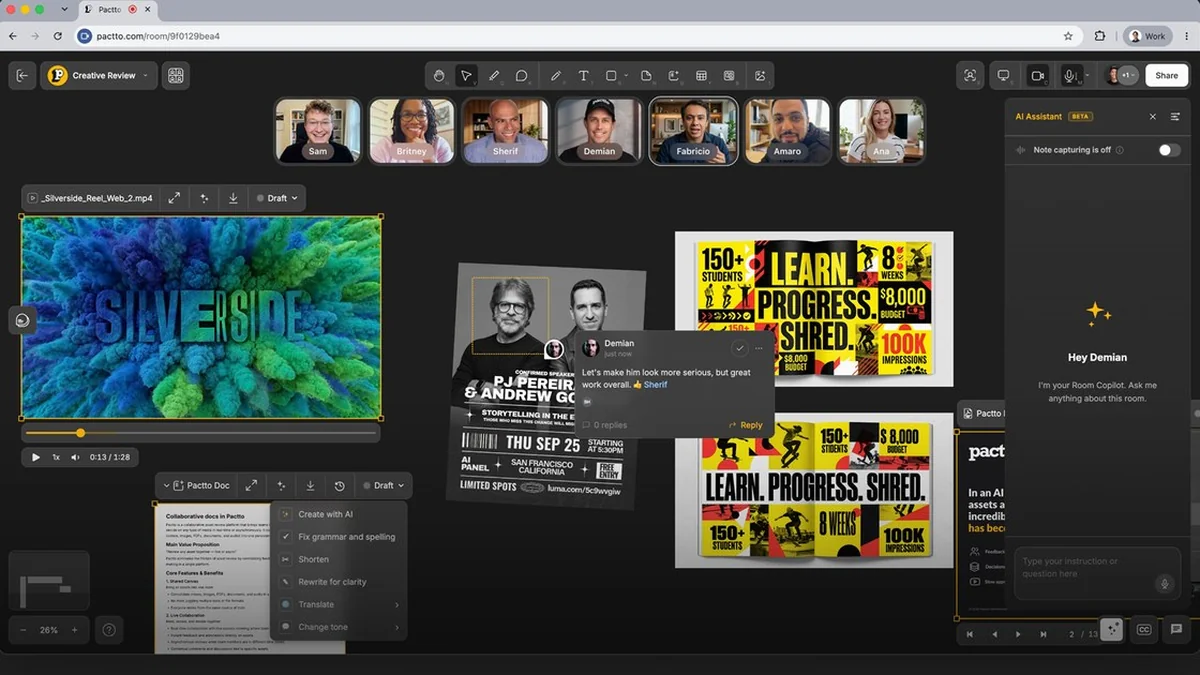Select Rewrite for clarity option

pyautogui.click(x=339, y=582)
